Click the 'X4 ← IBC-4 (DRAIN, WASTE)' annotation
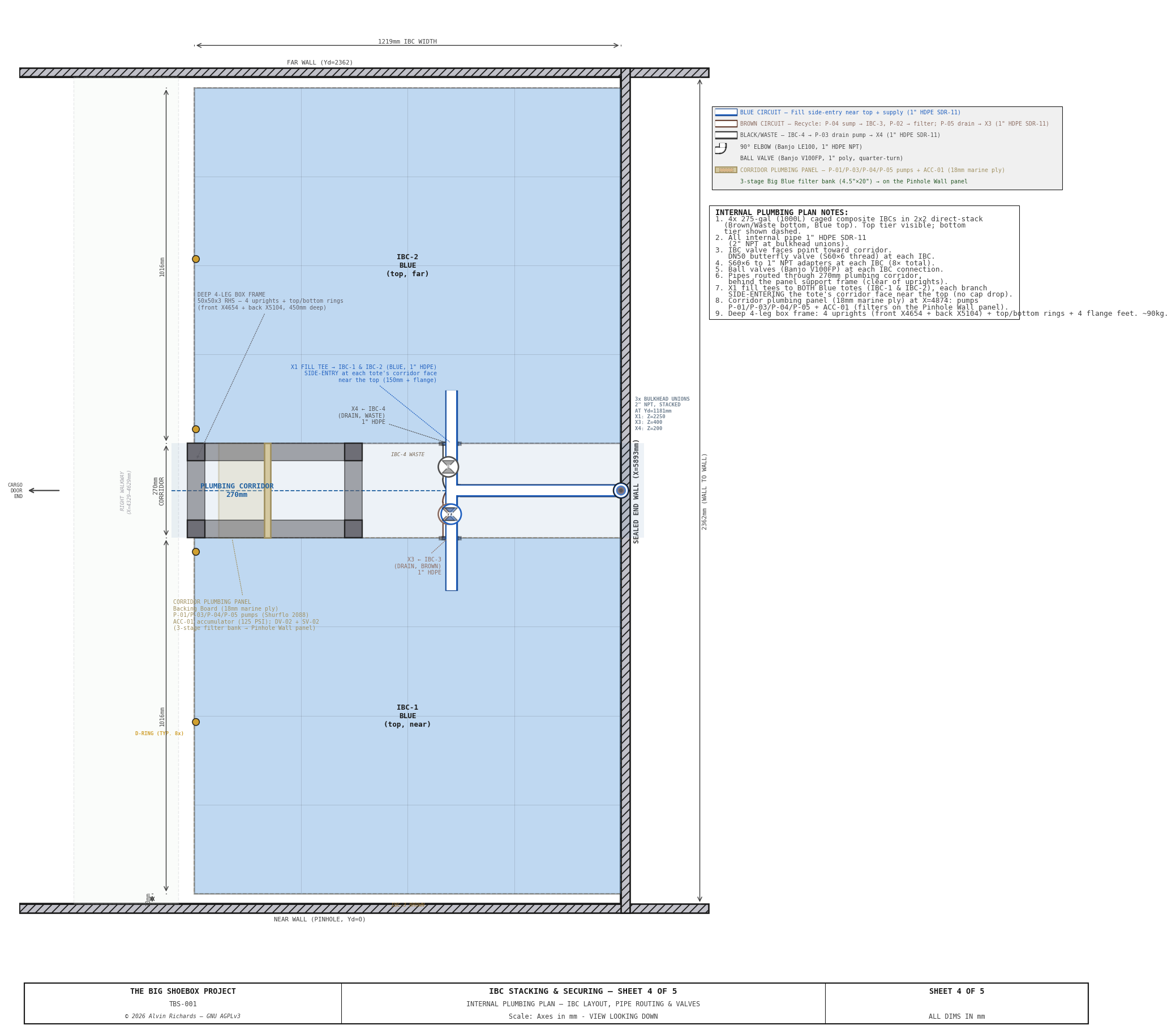The image size is (1176, 1034). click(361, 415)
